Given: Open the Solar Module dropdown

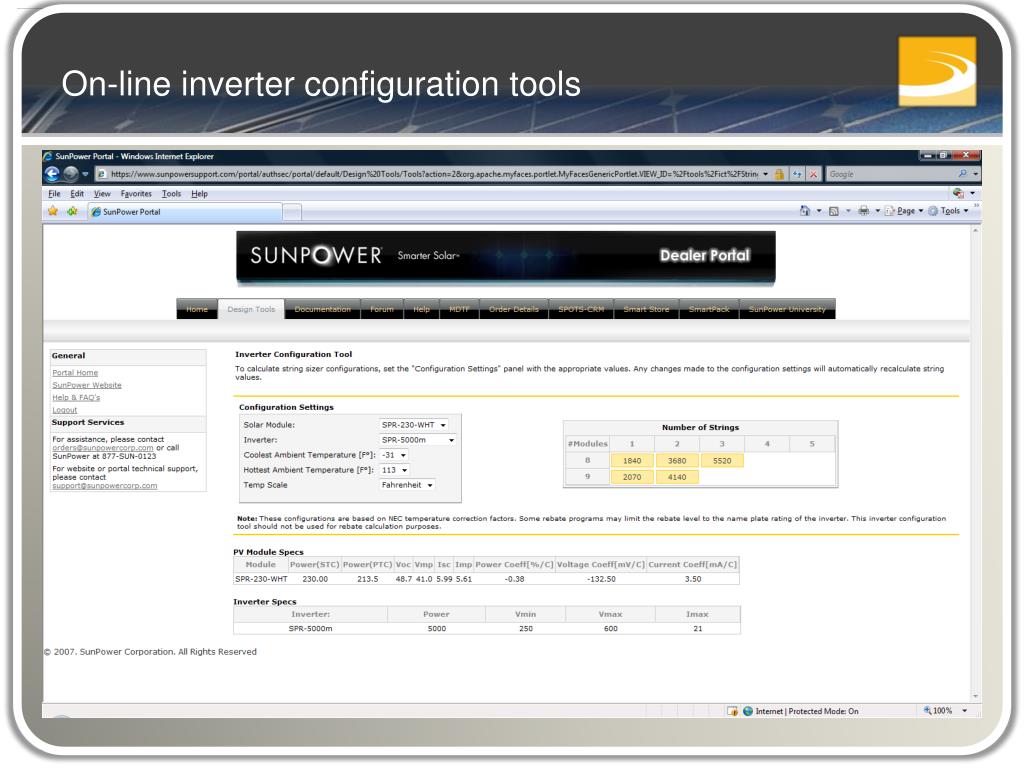Looking at the screenshot, I should coord(413,425).
